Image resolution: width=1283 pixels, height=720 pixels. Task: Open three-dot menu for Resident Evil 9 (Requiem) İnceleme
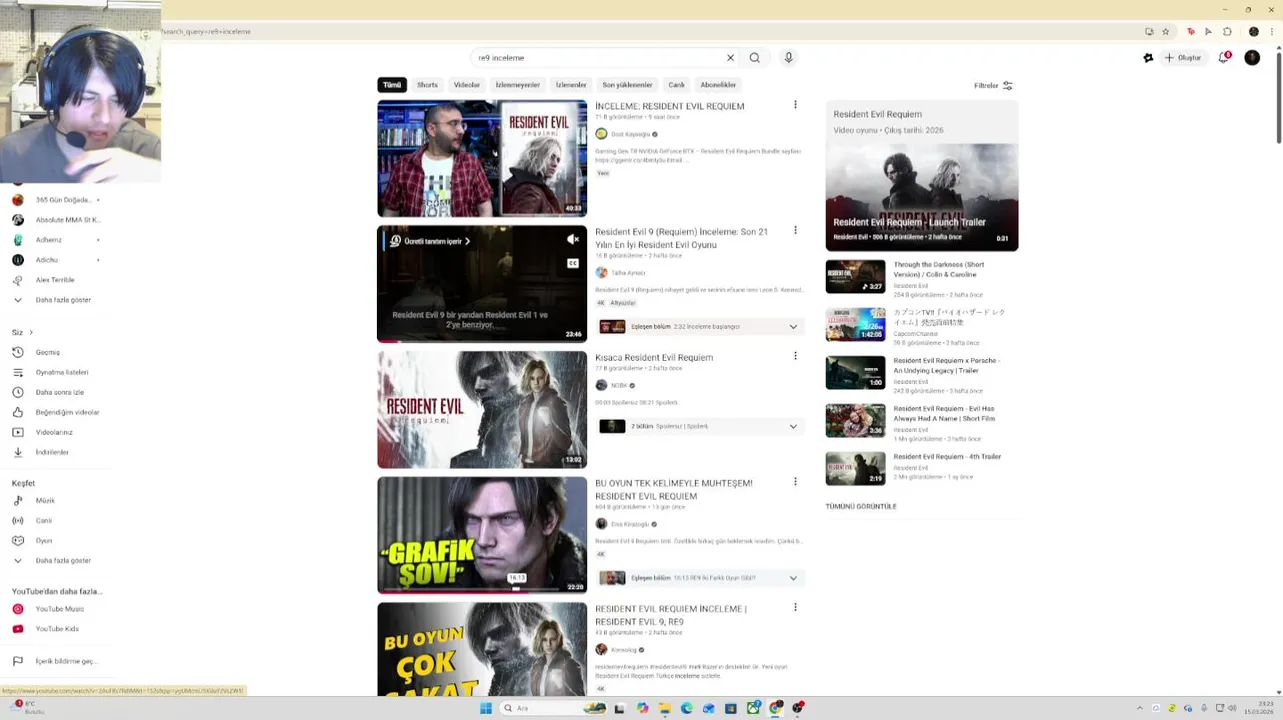pos(795,231)
